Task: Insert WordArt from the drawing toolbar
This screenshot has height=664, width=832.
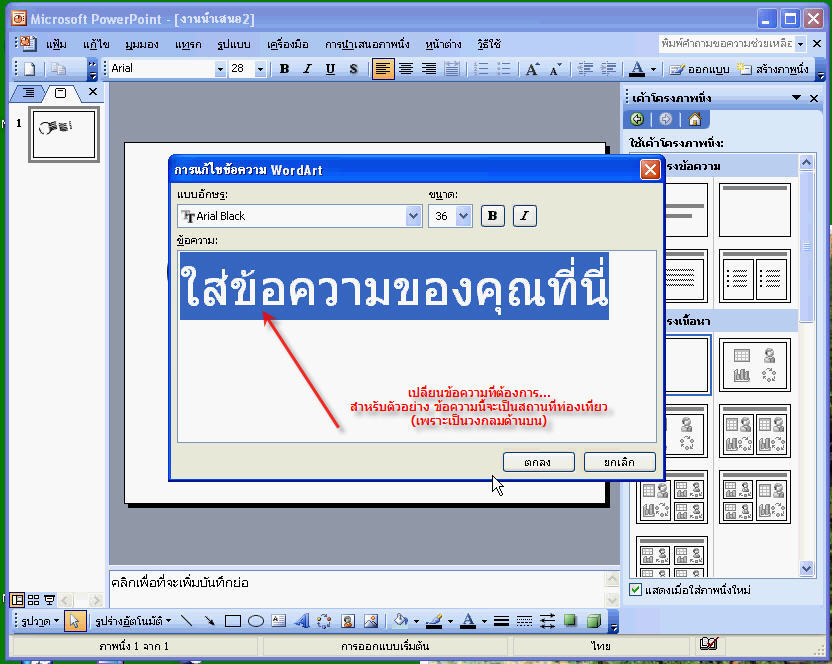Action: (301, 621)
